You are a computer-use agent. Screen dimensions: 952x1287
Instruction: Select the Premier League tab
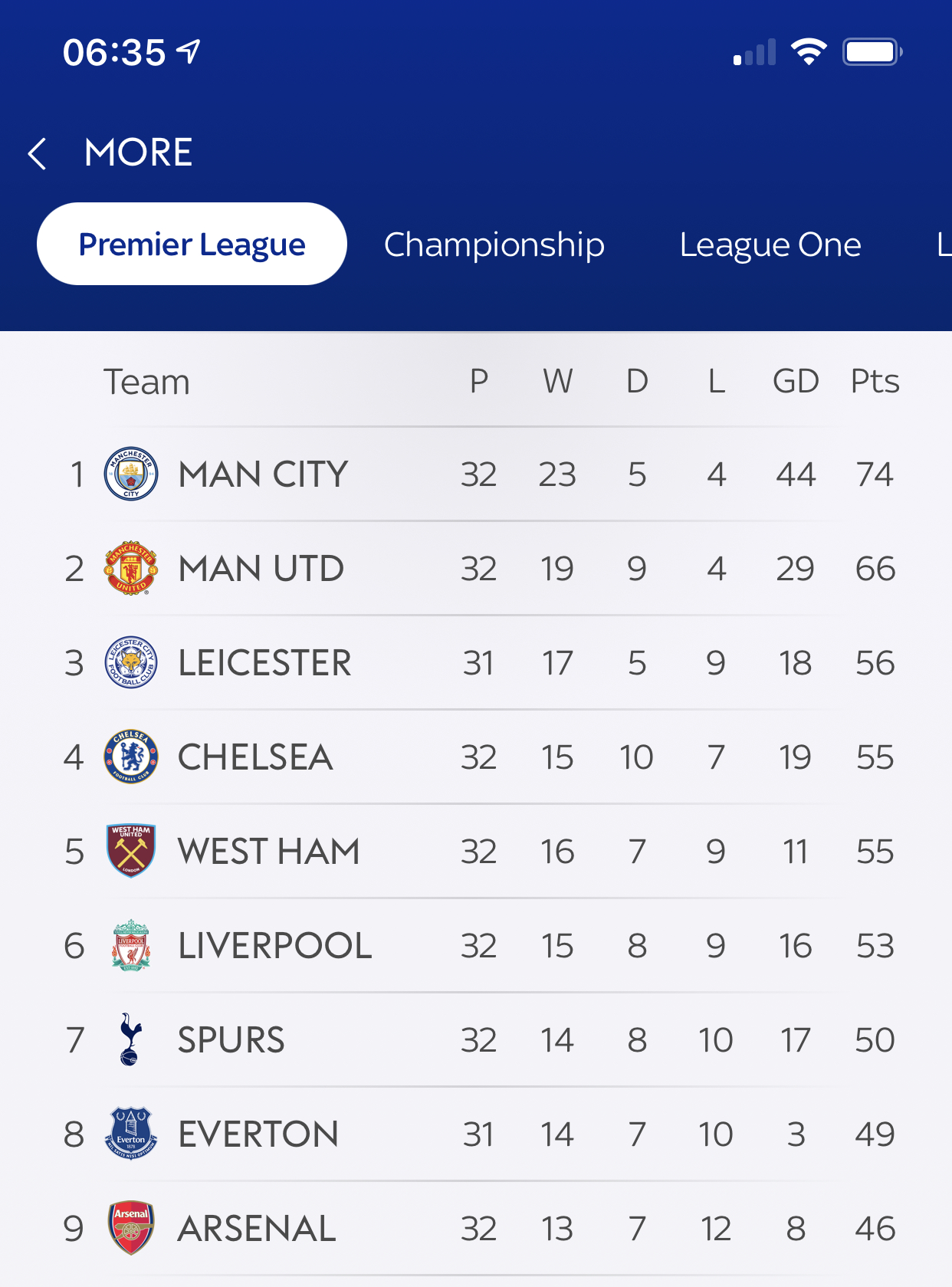click(x=192, y=244)
